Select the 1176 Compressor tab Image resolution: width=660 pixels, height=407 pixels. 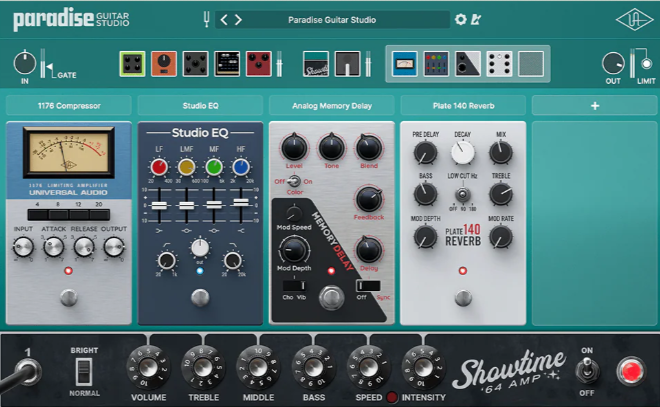[69, 106]
